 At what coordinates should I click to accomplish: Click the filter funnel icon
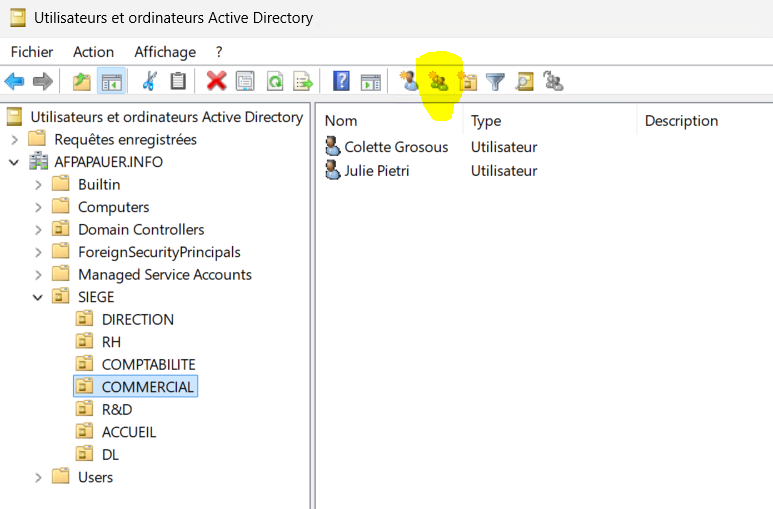coord(495,82)
